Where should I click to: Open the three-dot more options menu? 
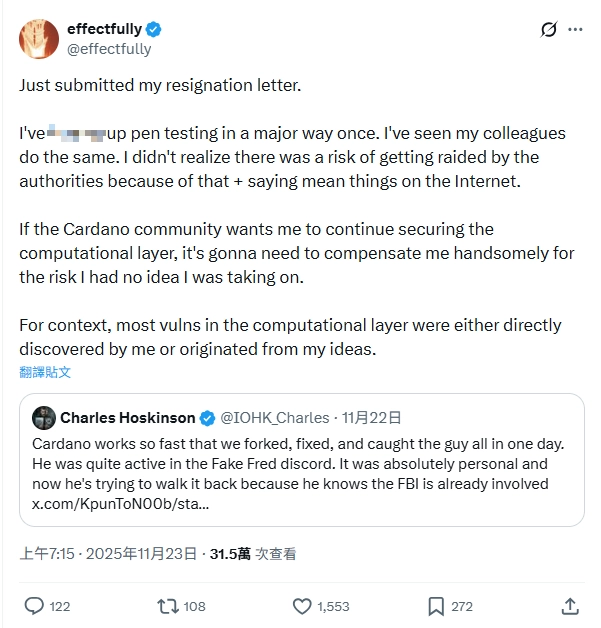click(x=575, y=29)
